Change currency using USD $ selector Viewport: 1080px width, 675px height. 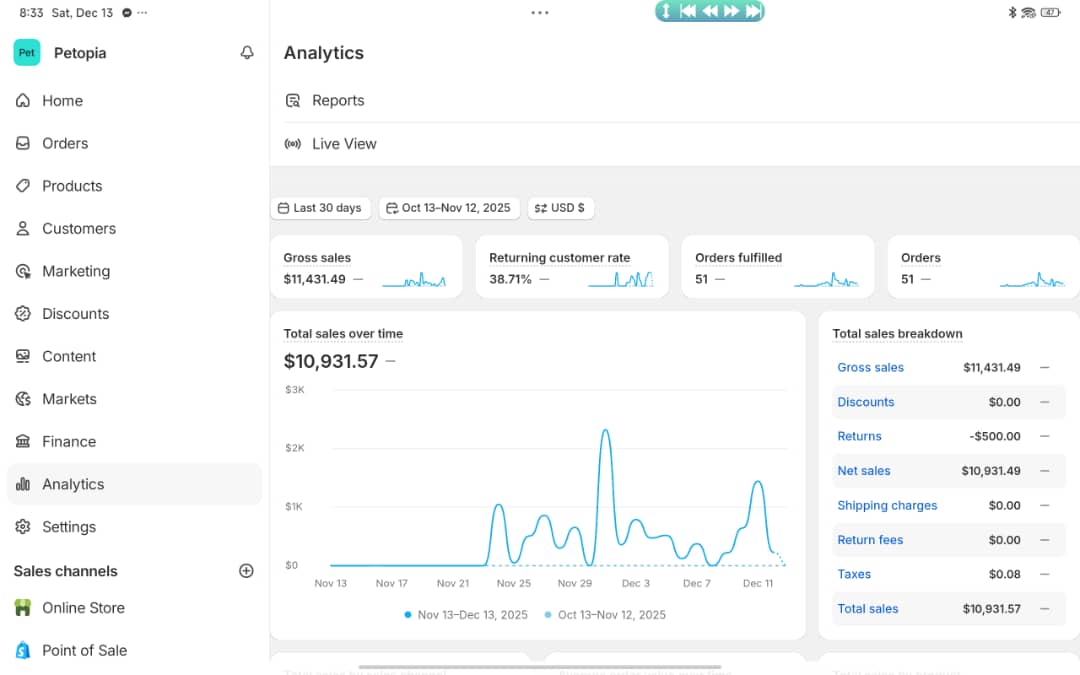[560, 208]
